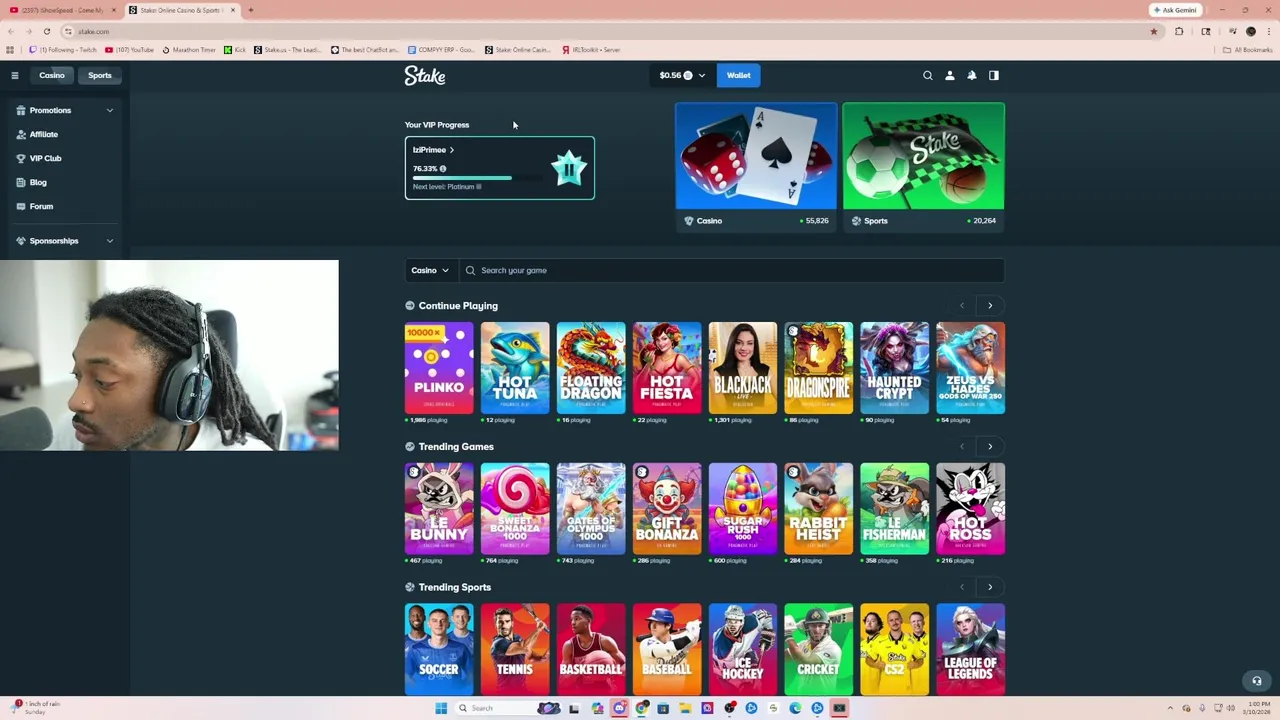
Task: Open the Sugar Rush 1000 game
Action: [x=743, y=509]
